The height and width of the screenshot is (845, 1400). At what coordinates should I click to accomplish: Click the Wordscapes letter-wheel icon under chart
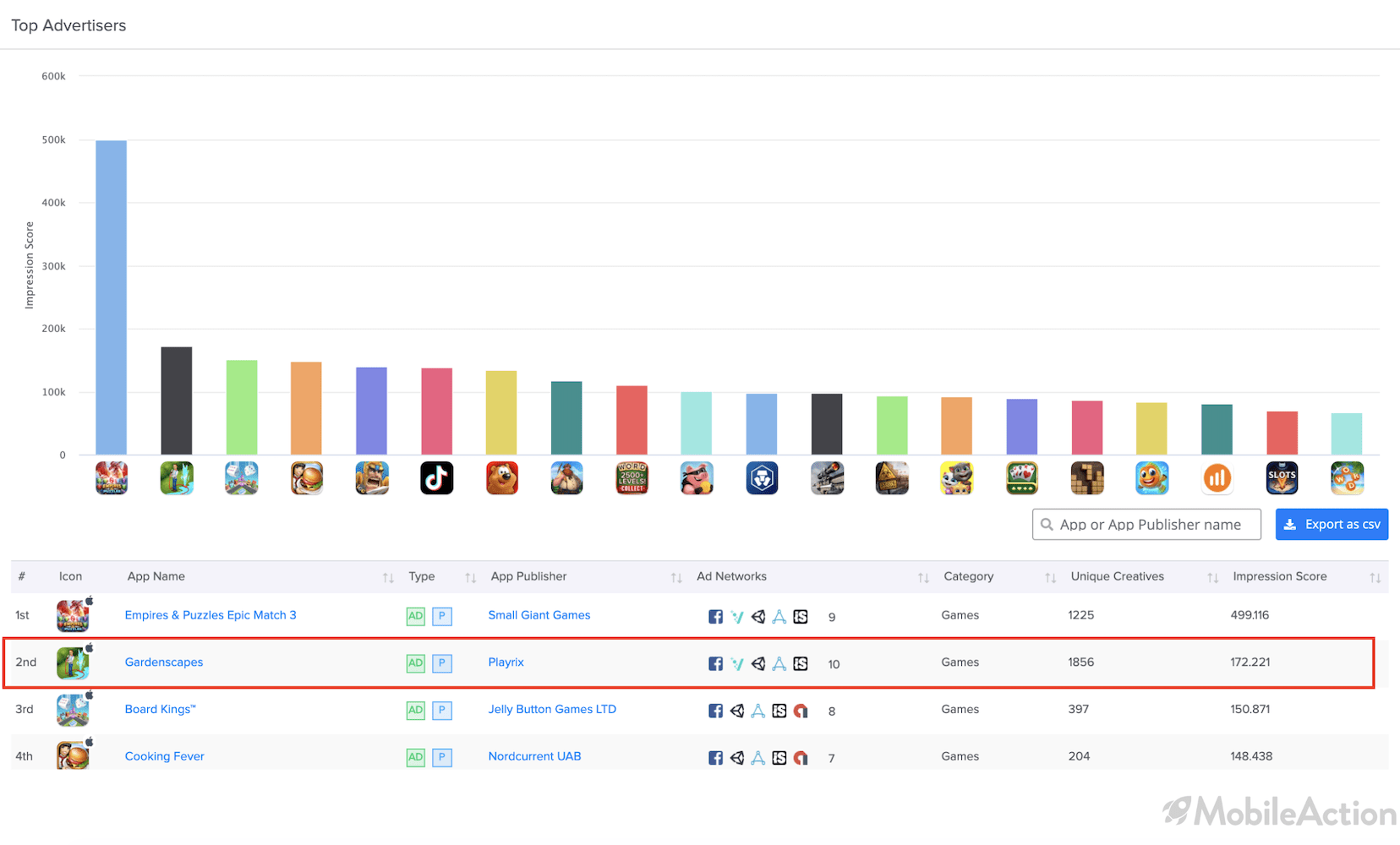(1348, 478)
